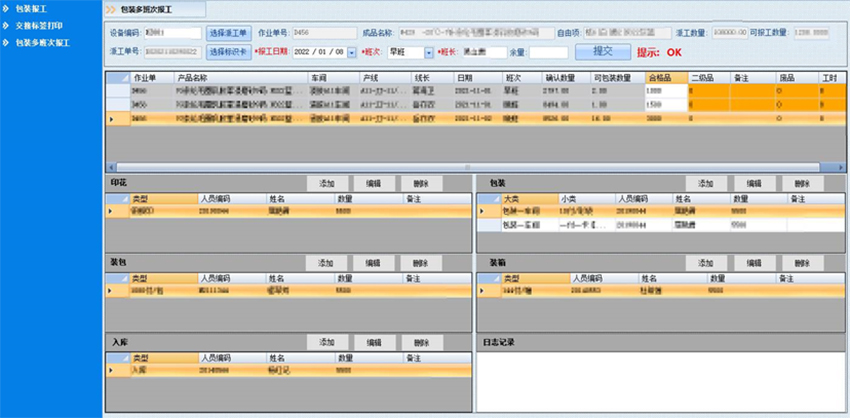Screen dimensions: 850x418
Task: Click the 小类 column header in 包装 table
Action: click(x=587, y=199)
